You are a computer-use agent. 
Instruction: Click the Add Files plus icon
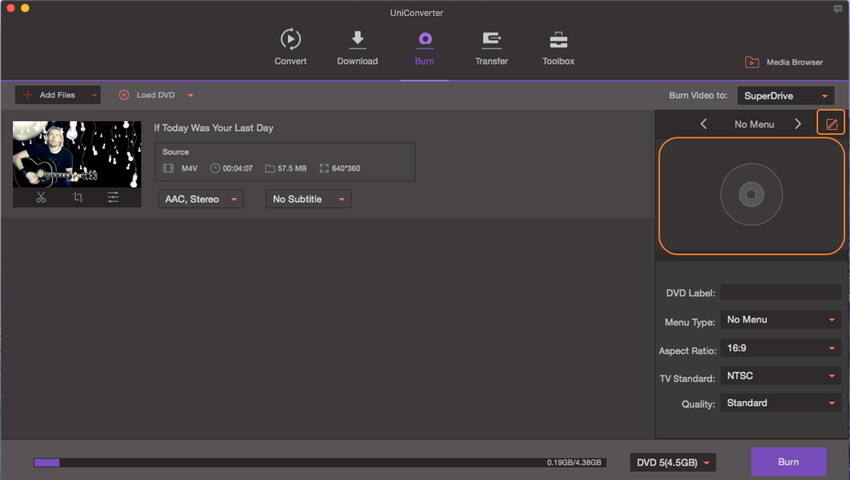(x=28, y=94)
